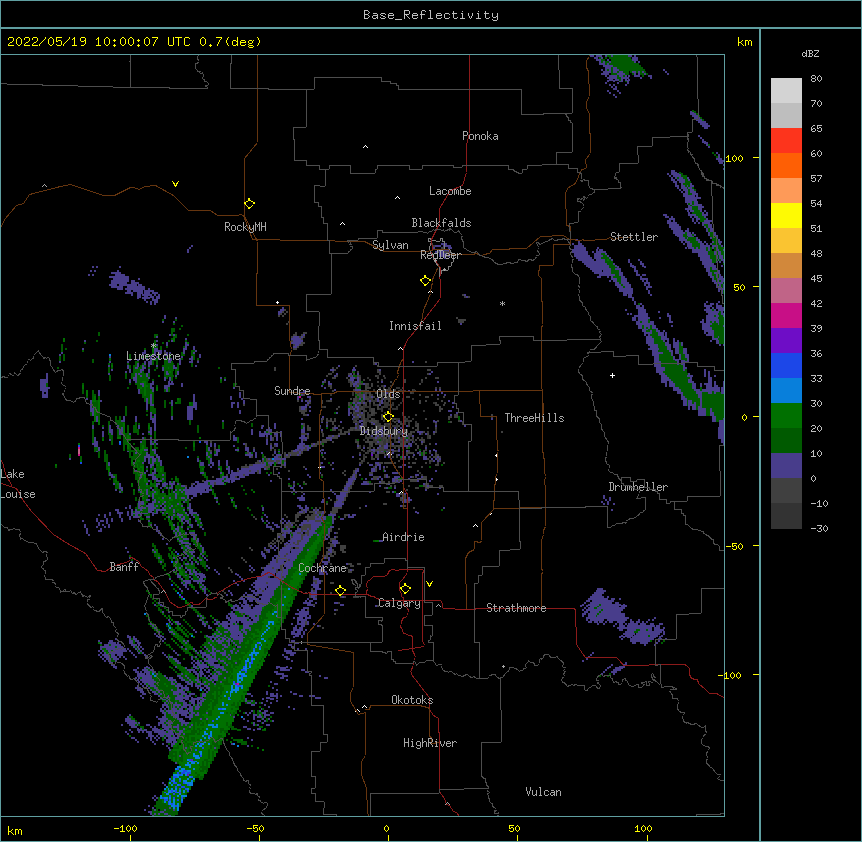Image resolution: width=862 pixels, height=842 pixels.
Task: Click the yellow diamond marker near RockyMH
Action: click(x=249, y=204)
